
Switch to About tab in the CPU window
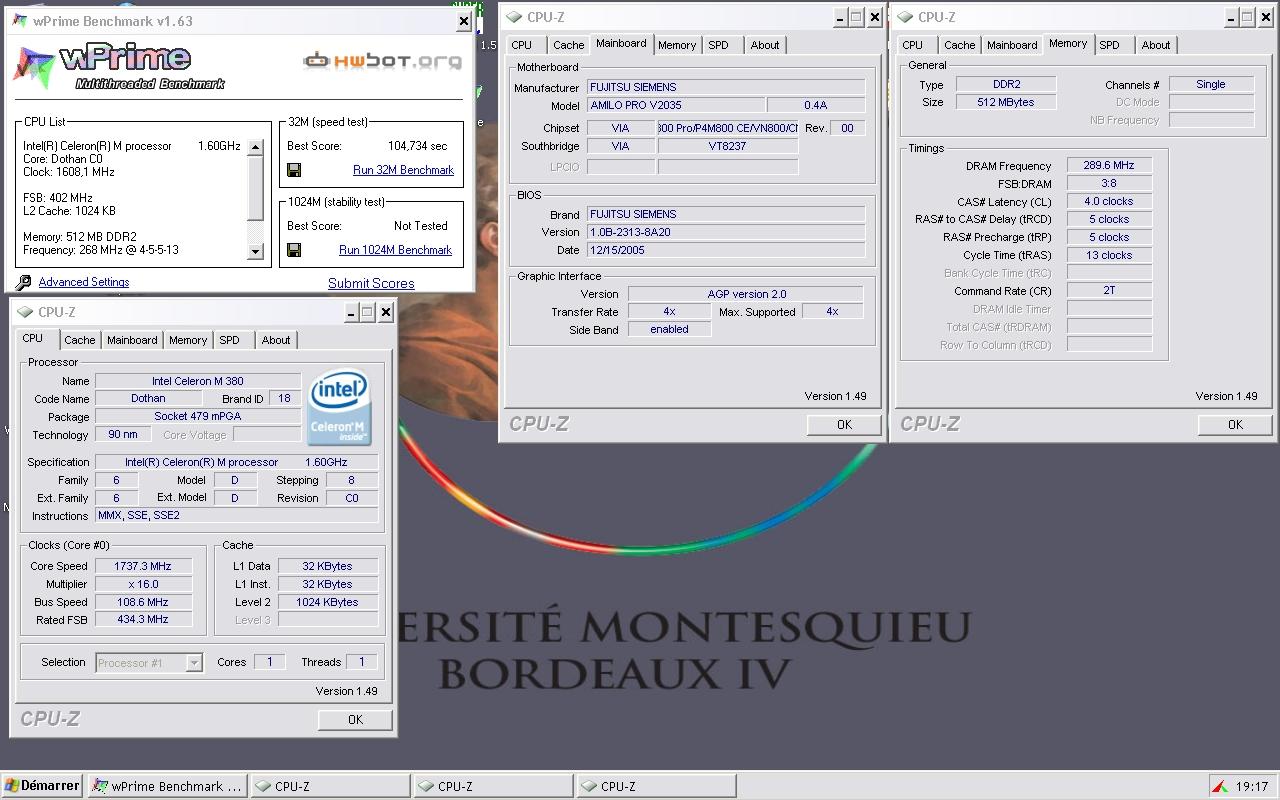pos(276,340)
